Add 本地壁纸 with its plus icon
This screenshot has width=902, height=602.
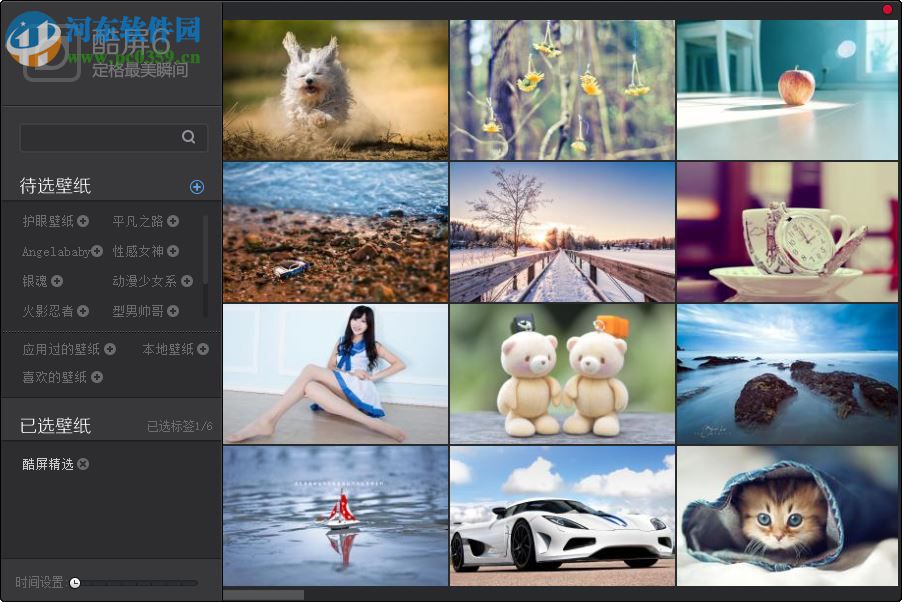tap(202, 349)
